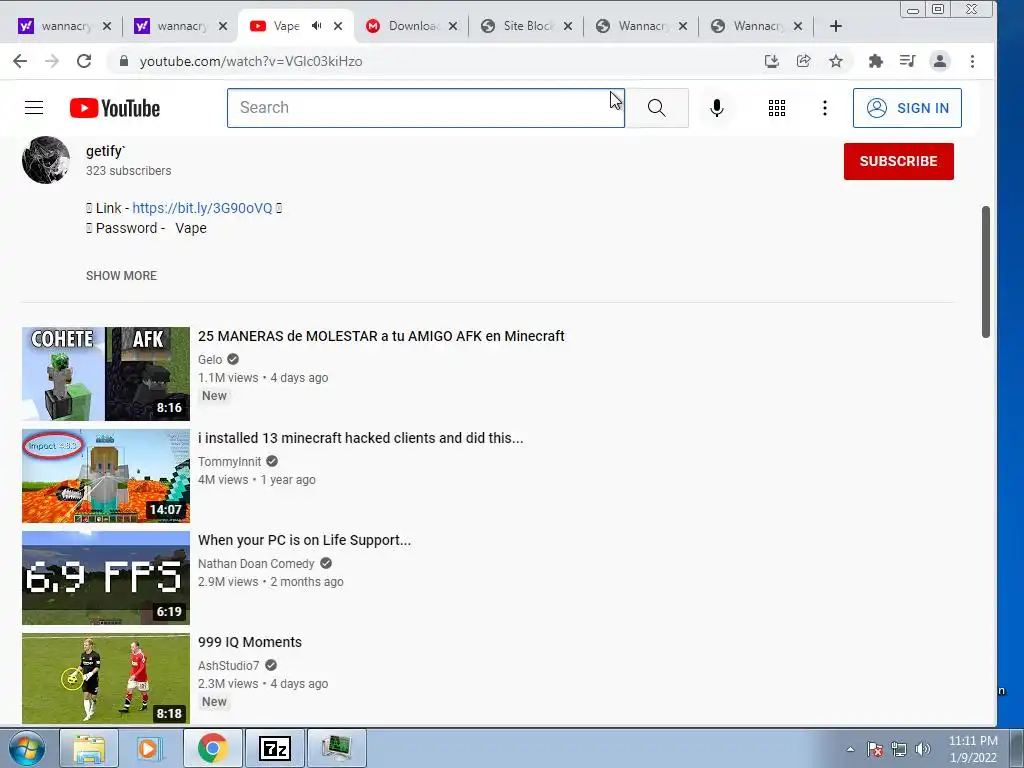This screenshot has height=768, width=1024.
Task: Open Windows Start menu orb
Action: [x=27, y=748]
